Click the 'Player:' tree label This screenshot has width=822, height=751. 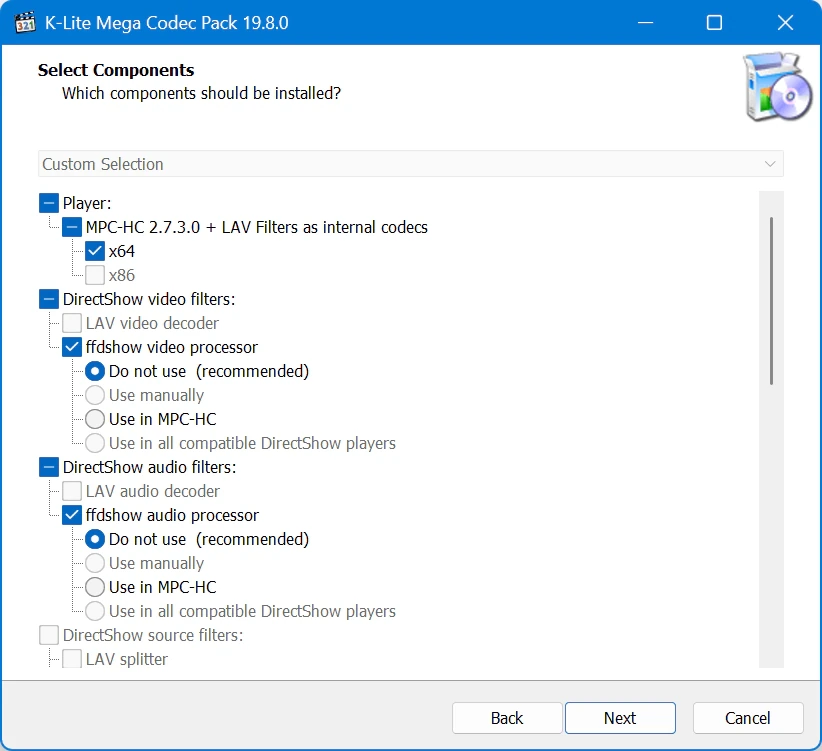coord(87,203)
